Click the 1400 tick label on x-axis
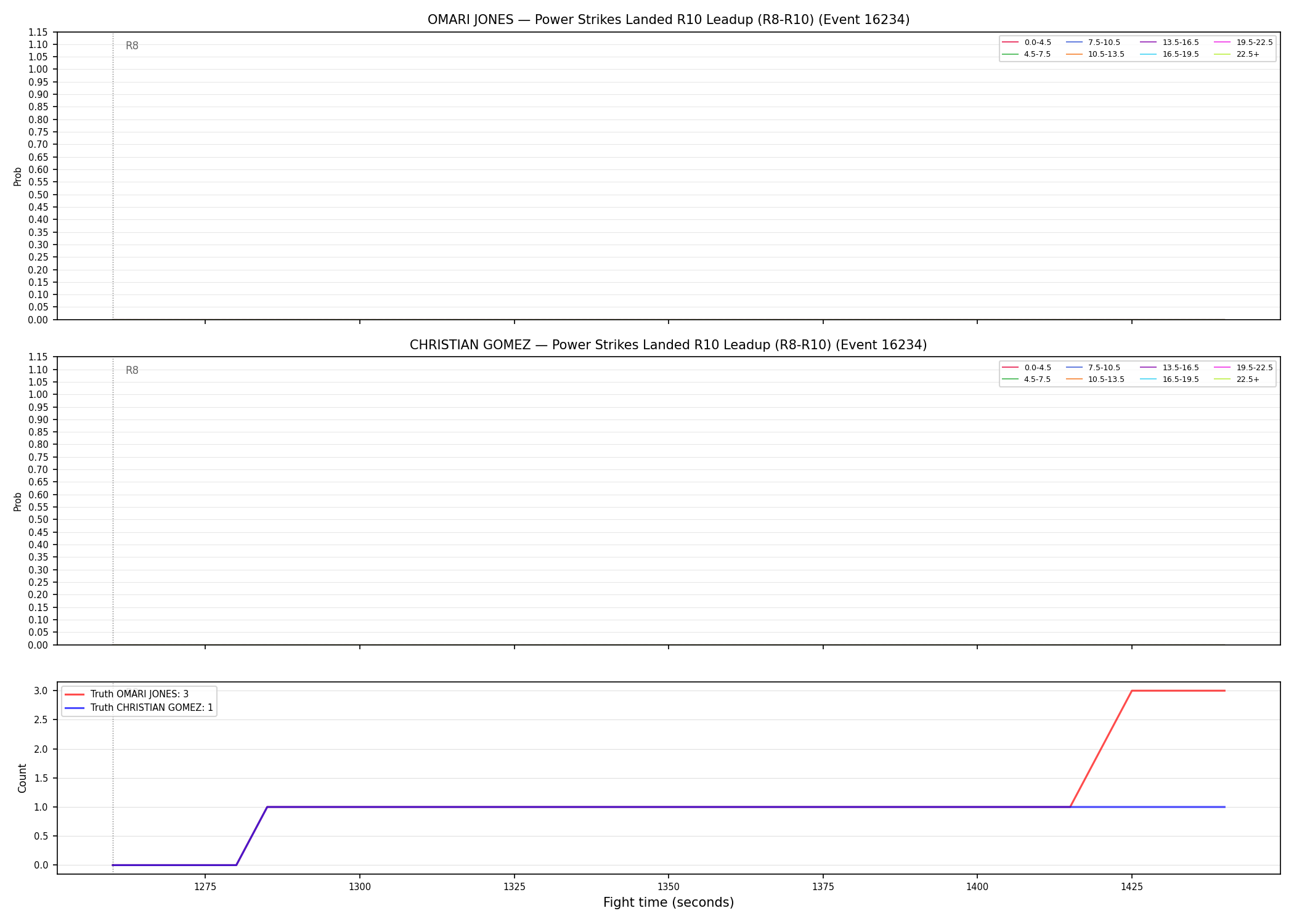Screen dimensions: 1294x924 click(x=977, y=887)
